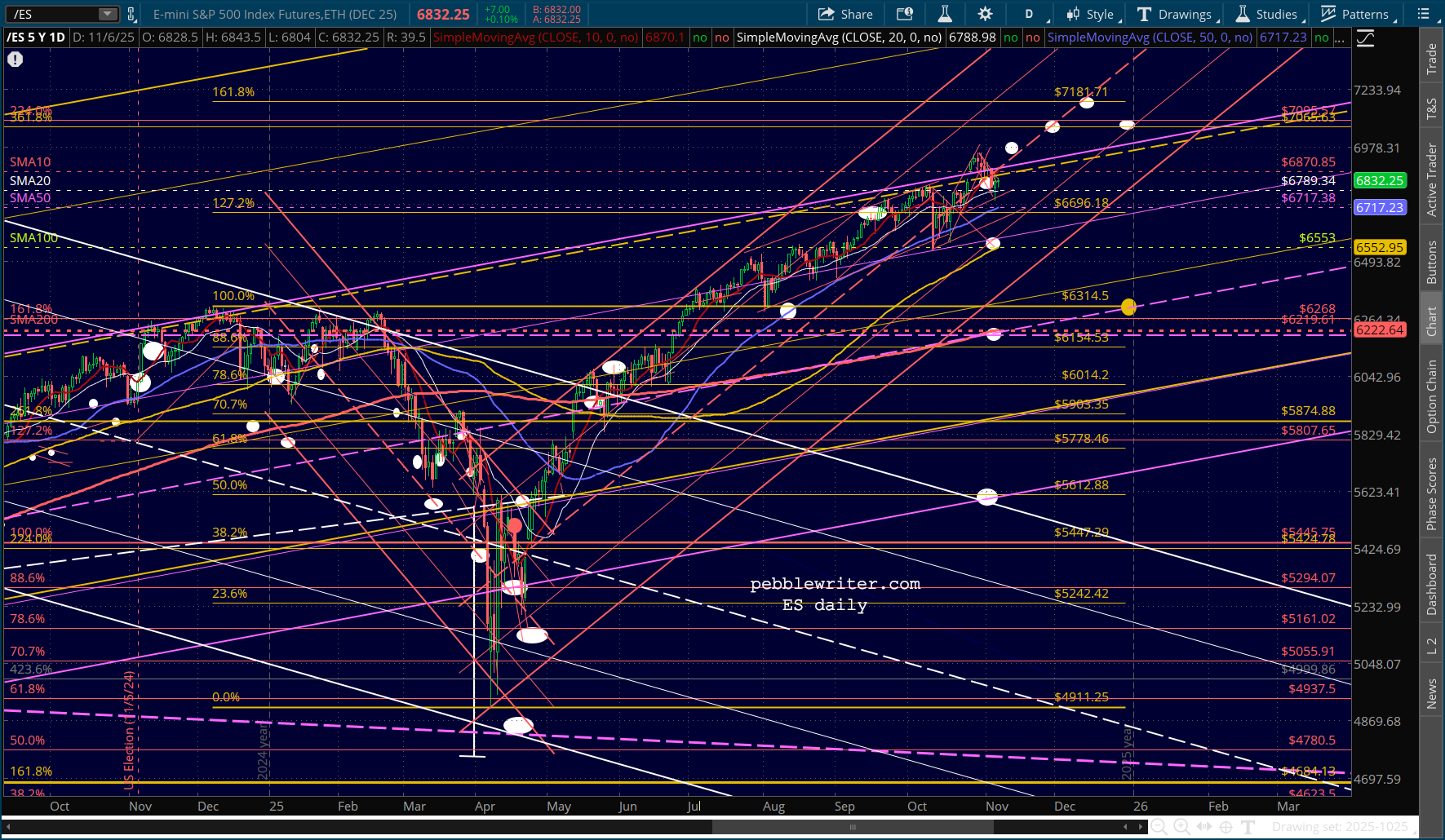Image resolution: width=1445 pixels, height=840 pixels.
Task: Click the green 6832.25 current price bubble
Action: coord(1380,180)
